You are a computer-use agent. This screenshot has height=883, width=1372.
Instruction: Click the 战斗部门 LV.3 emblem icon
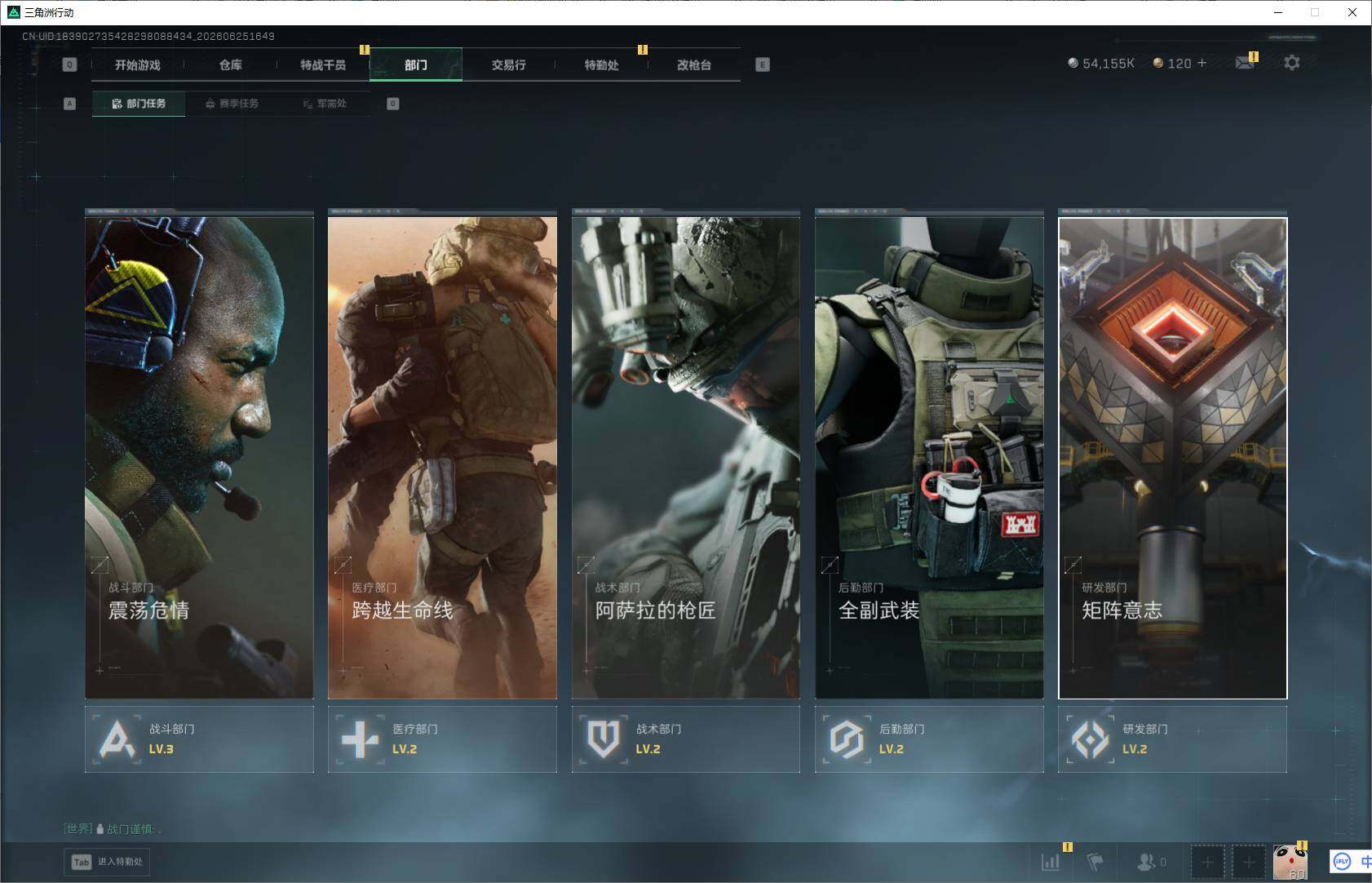tap(117, 739)
